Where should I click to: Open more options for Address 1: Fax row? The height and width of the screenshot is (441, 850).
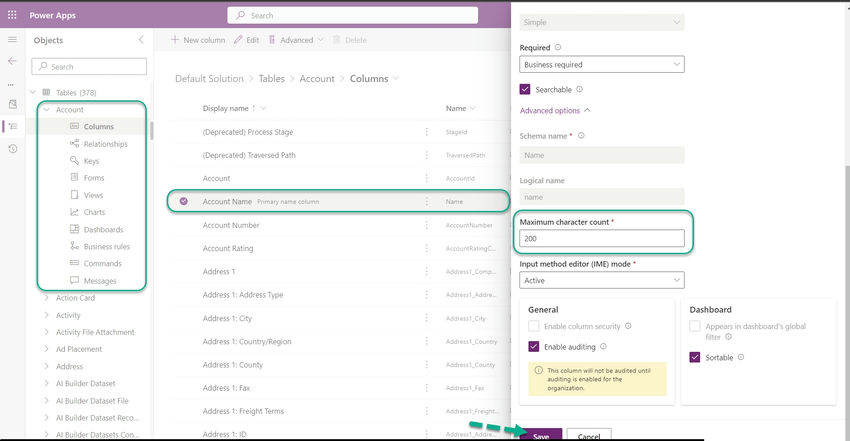[x=427, y=388]
